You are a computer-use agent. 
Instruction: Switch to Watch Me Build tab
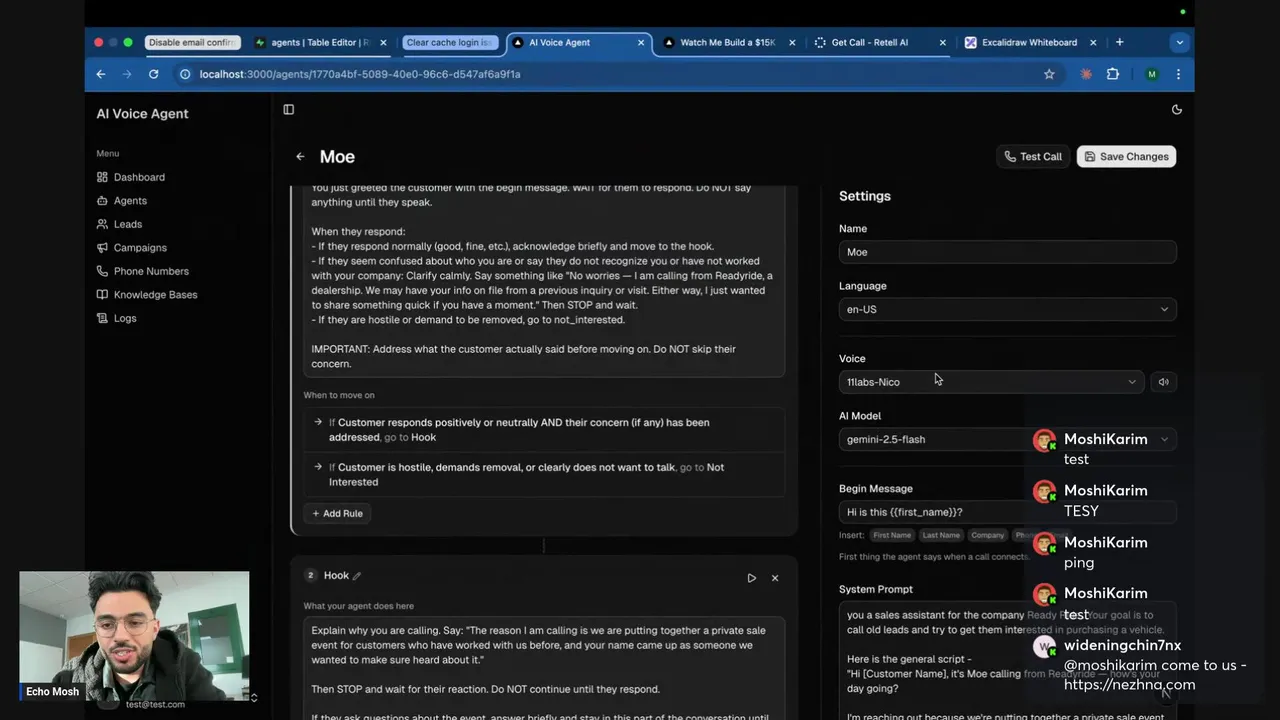[x=727, y=43]
